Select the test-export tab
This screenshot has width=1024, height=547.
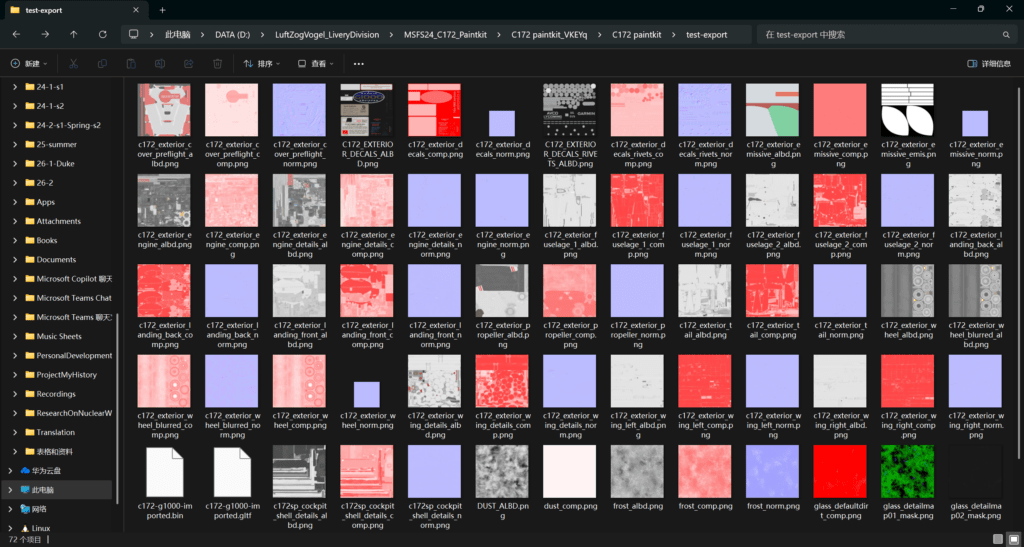(60, 9)
